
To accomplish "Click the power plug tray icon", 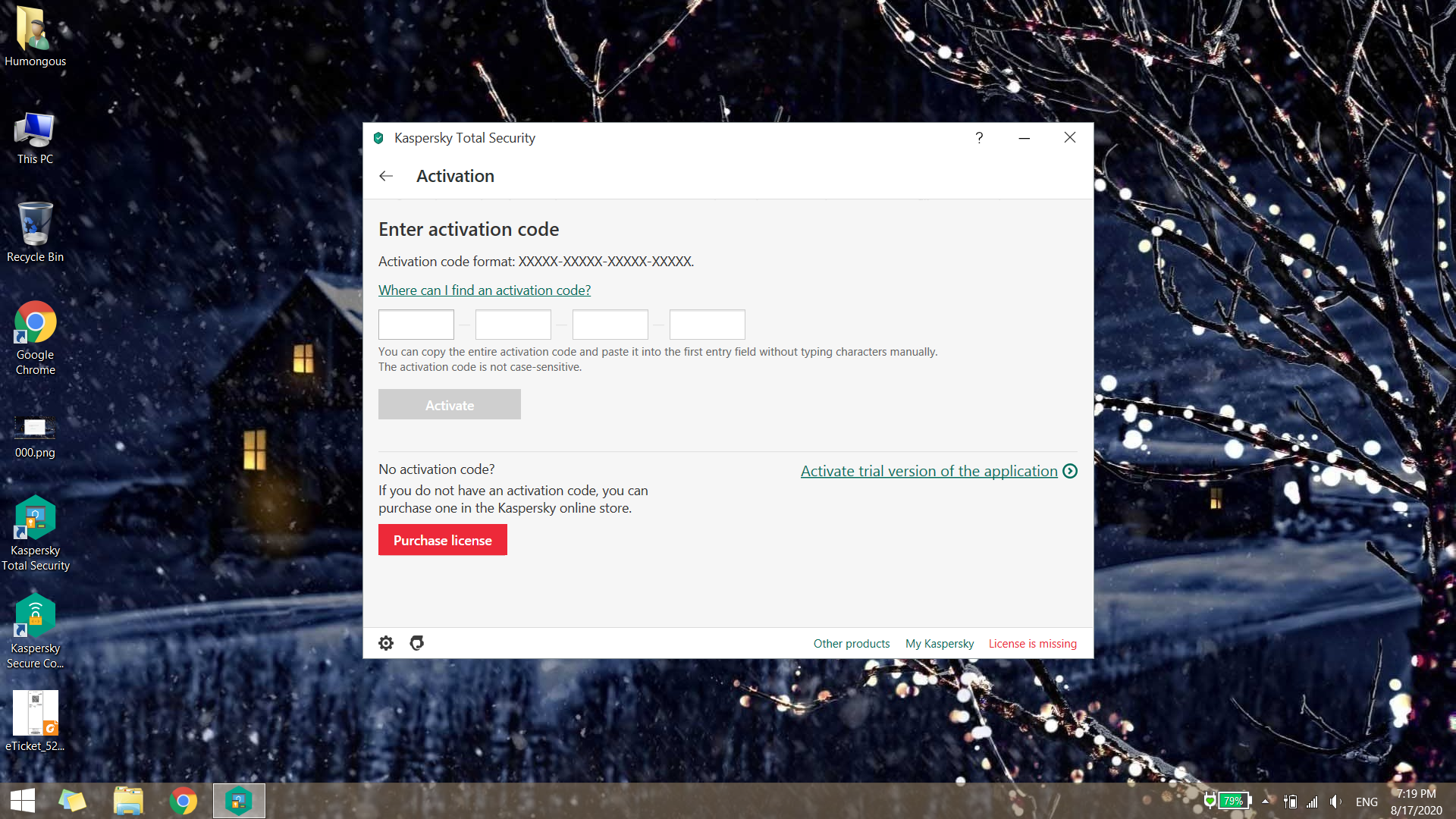I will (1290, 802).
